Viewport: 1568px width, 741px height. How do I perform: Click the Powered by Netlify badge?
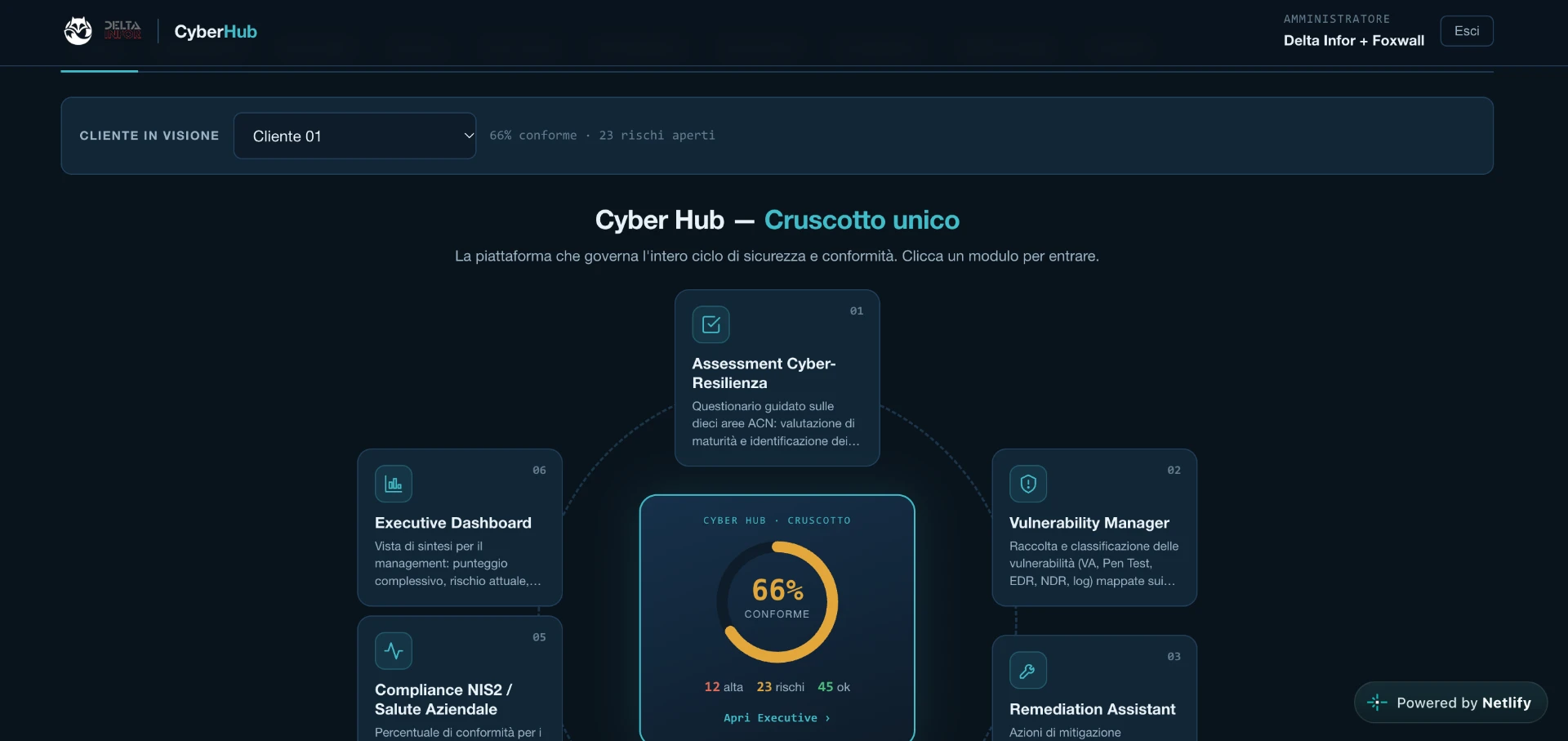tap(1450, 703)
